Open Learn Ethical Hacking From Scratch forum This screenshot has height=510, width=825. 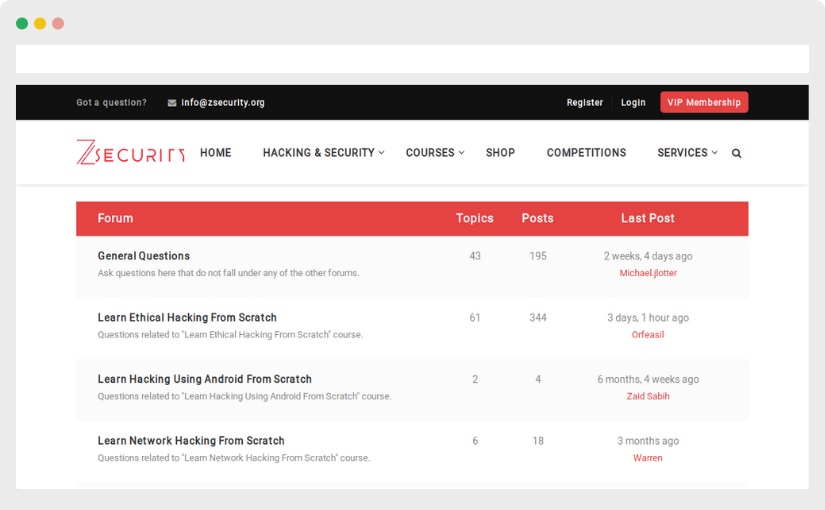187,317
